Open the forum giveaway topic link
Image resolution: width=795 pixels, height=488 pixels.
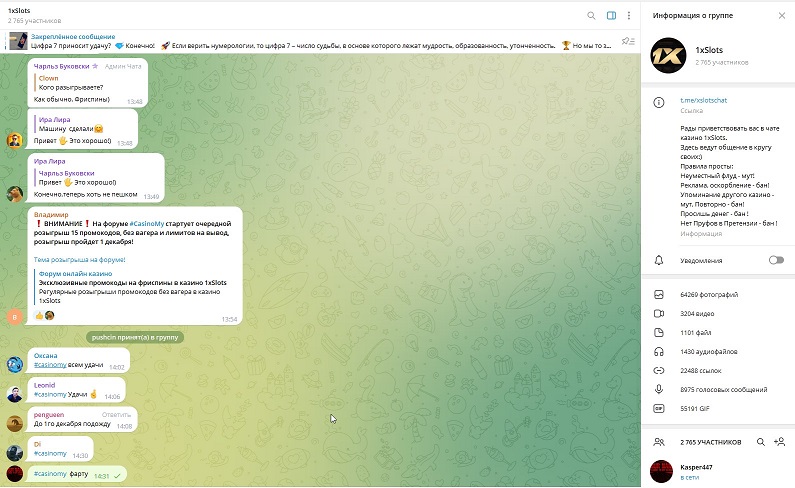click(x=80, y=260)
